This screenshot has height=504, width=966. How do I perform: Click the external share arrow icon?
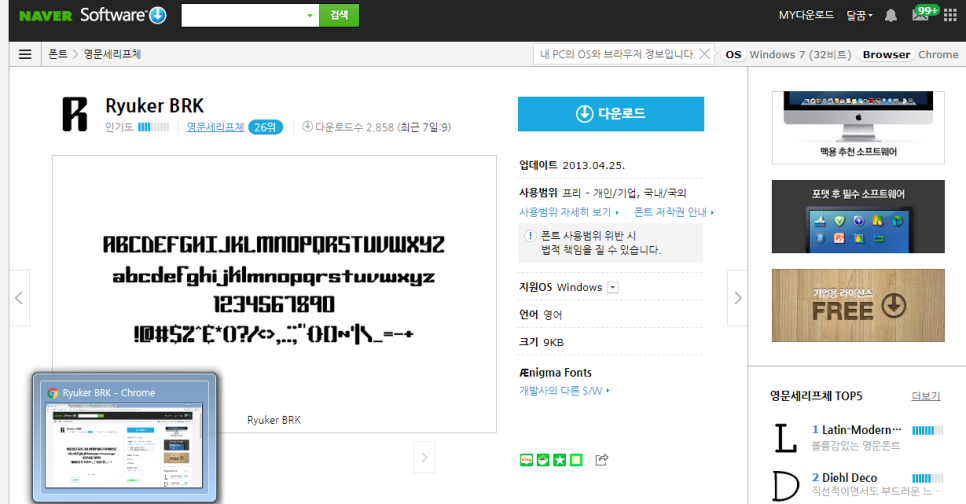tap(602, 460)
